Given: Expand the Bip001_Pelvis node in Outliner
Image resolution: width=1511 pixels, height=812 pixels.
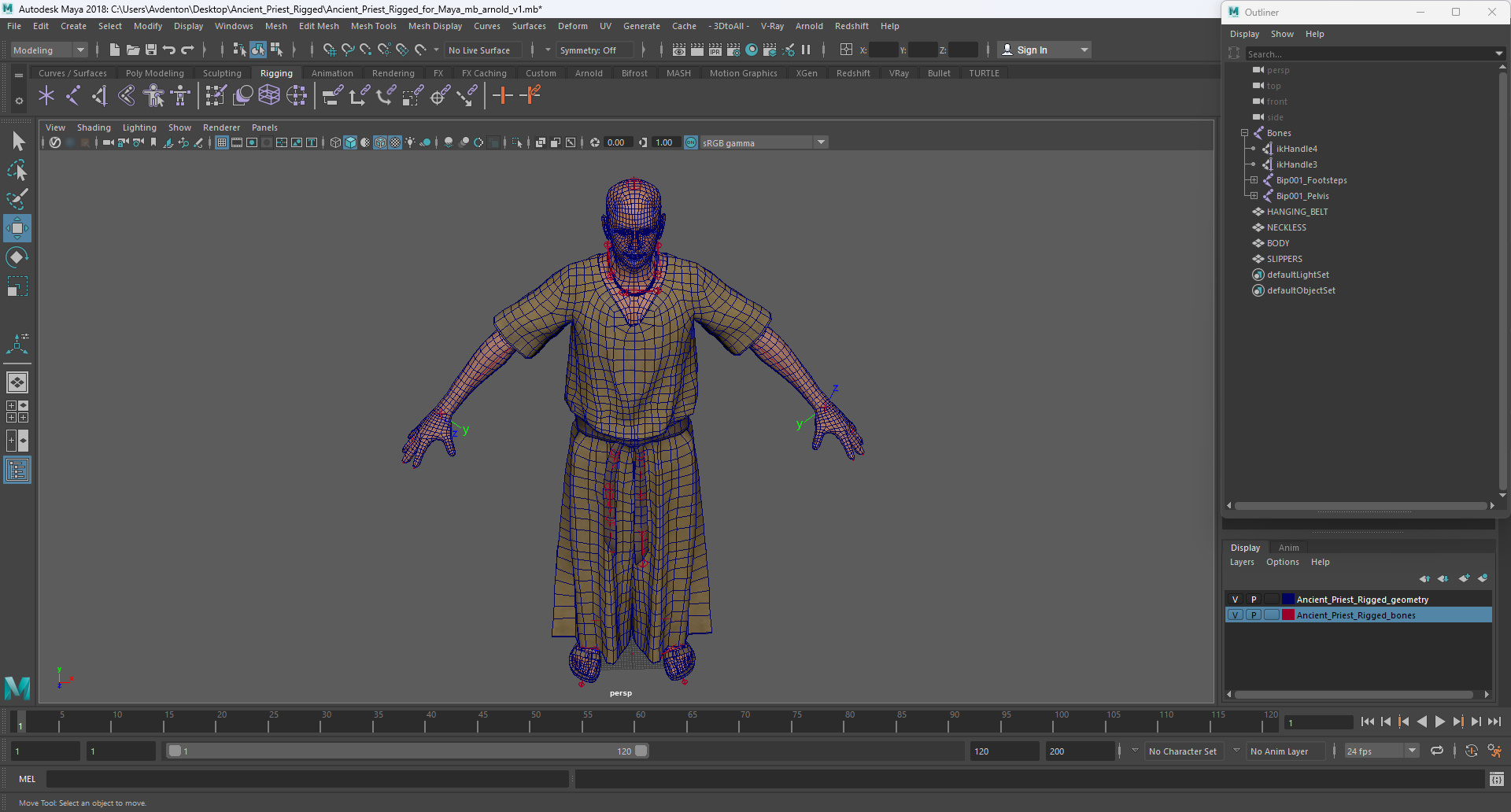Looking at the screenshot, I should point(1254,196).
